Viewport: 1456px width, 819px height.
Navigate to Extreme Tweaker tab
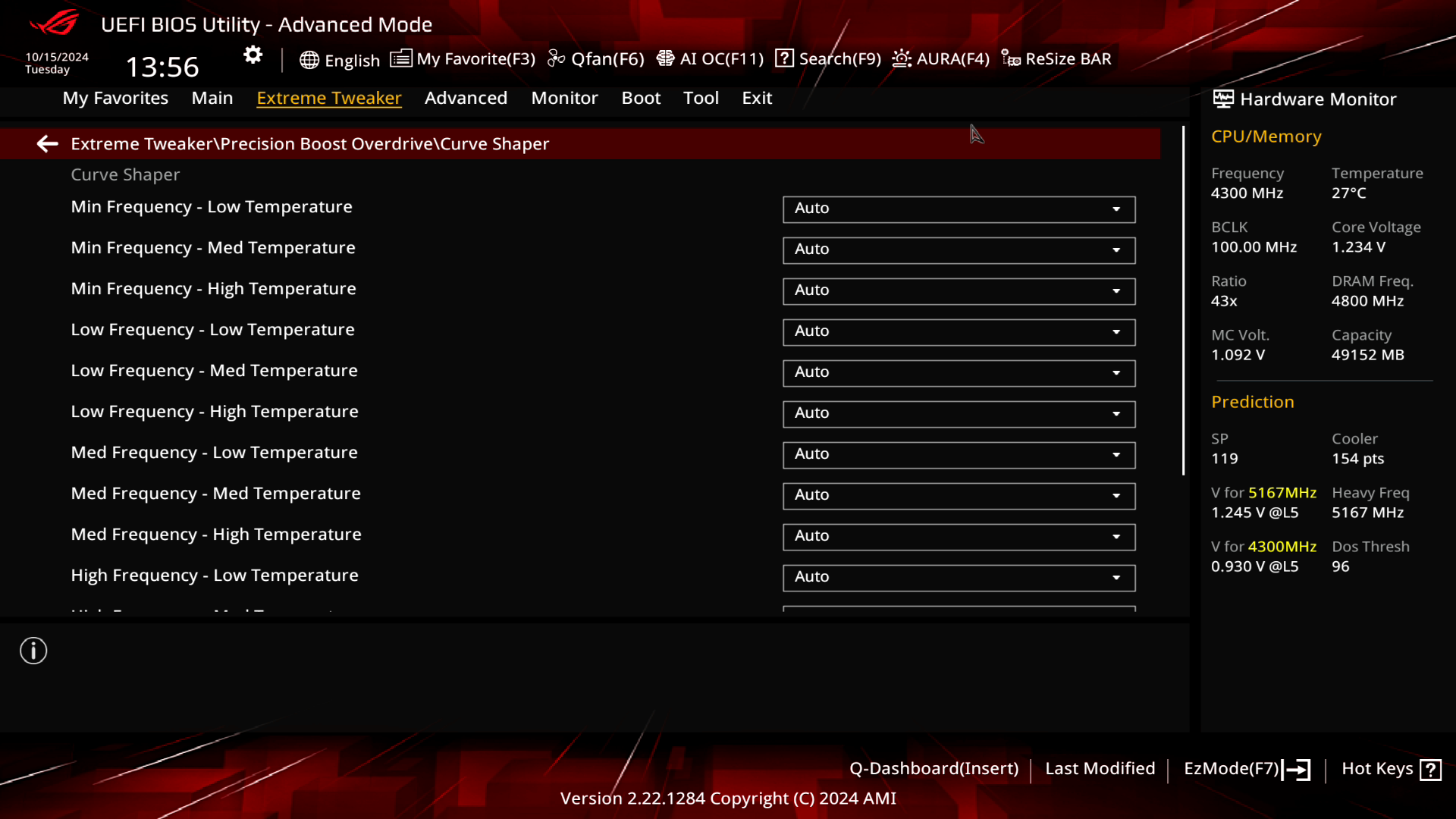pyautogui.click(x=329, y=97)
